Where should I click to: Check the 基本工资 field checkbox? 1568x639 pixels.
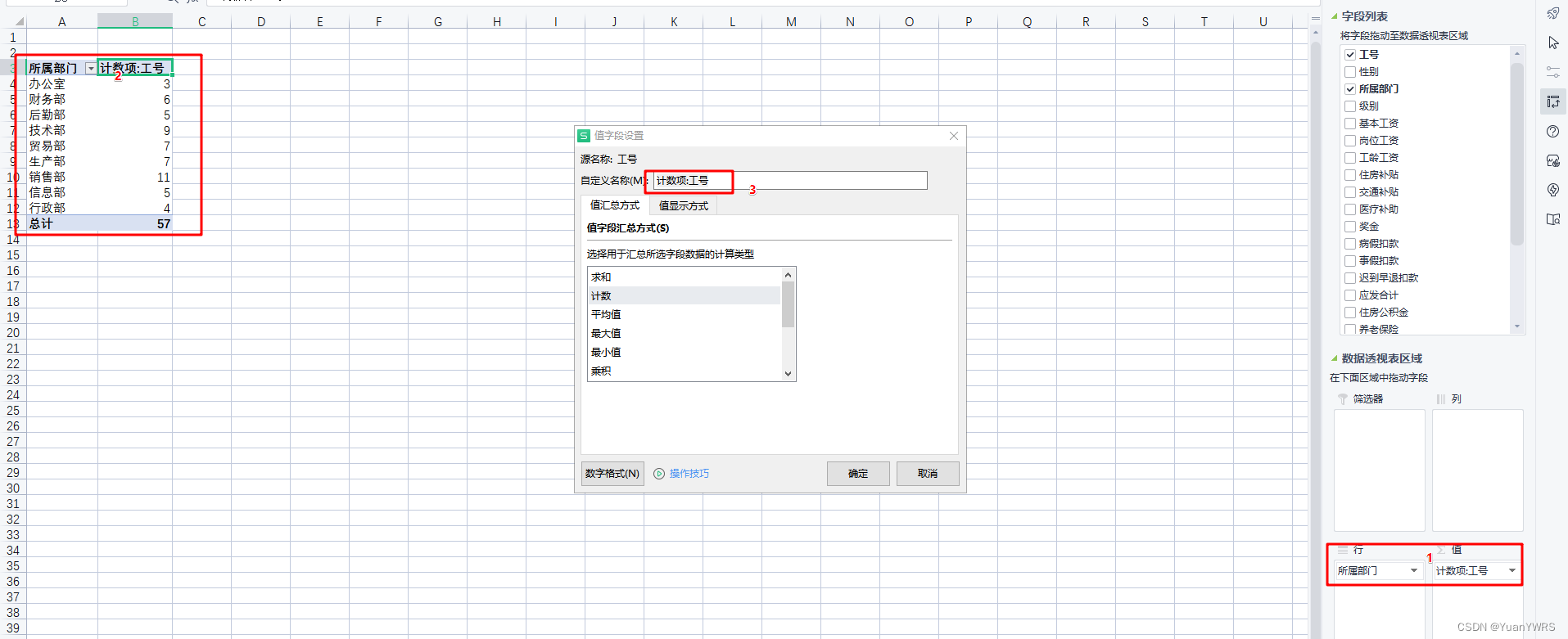tap(1350, 124)
